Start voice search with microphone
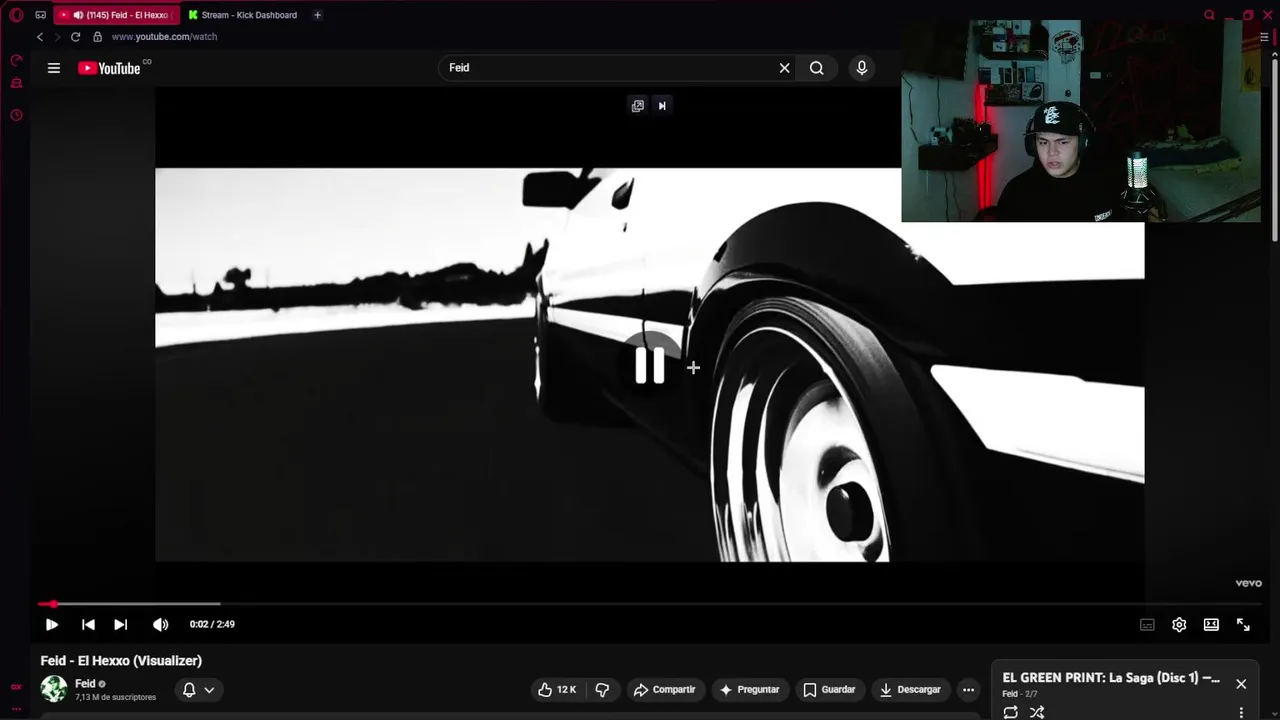 (x=862, y=68)
